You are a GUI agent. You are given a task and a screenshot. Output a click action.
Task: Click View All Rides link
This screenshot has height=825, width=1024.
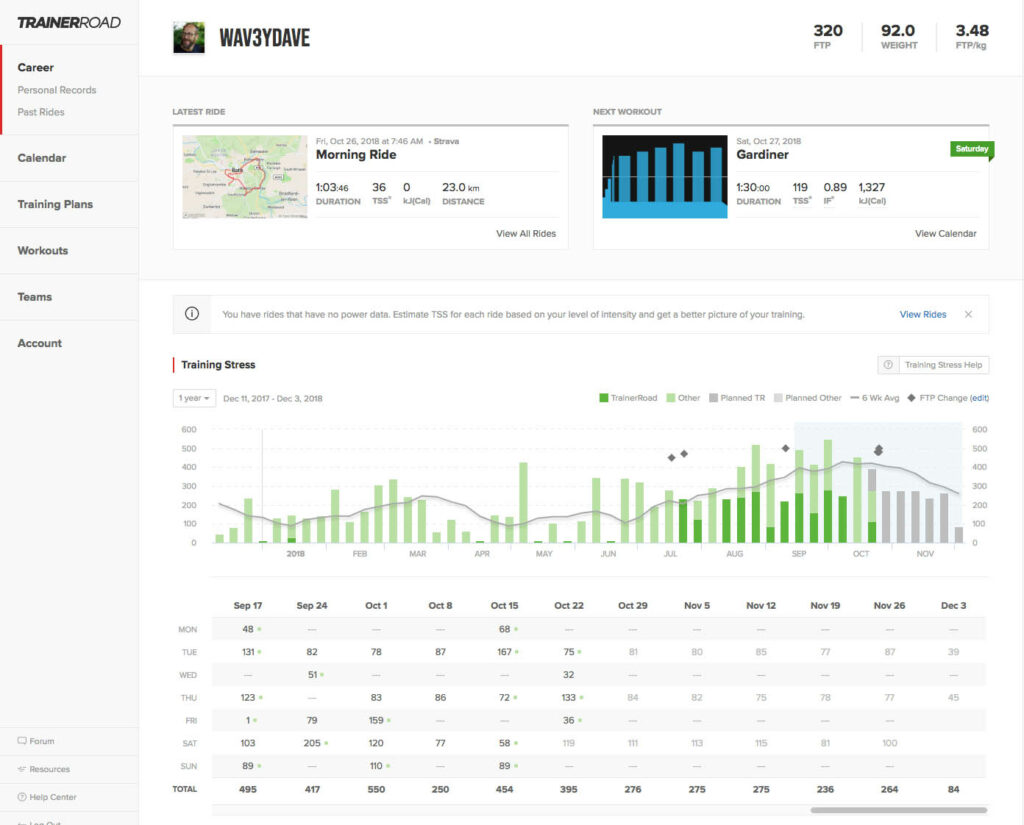[x=526, y=233]
